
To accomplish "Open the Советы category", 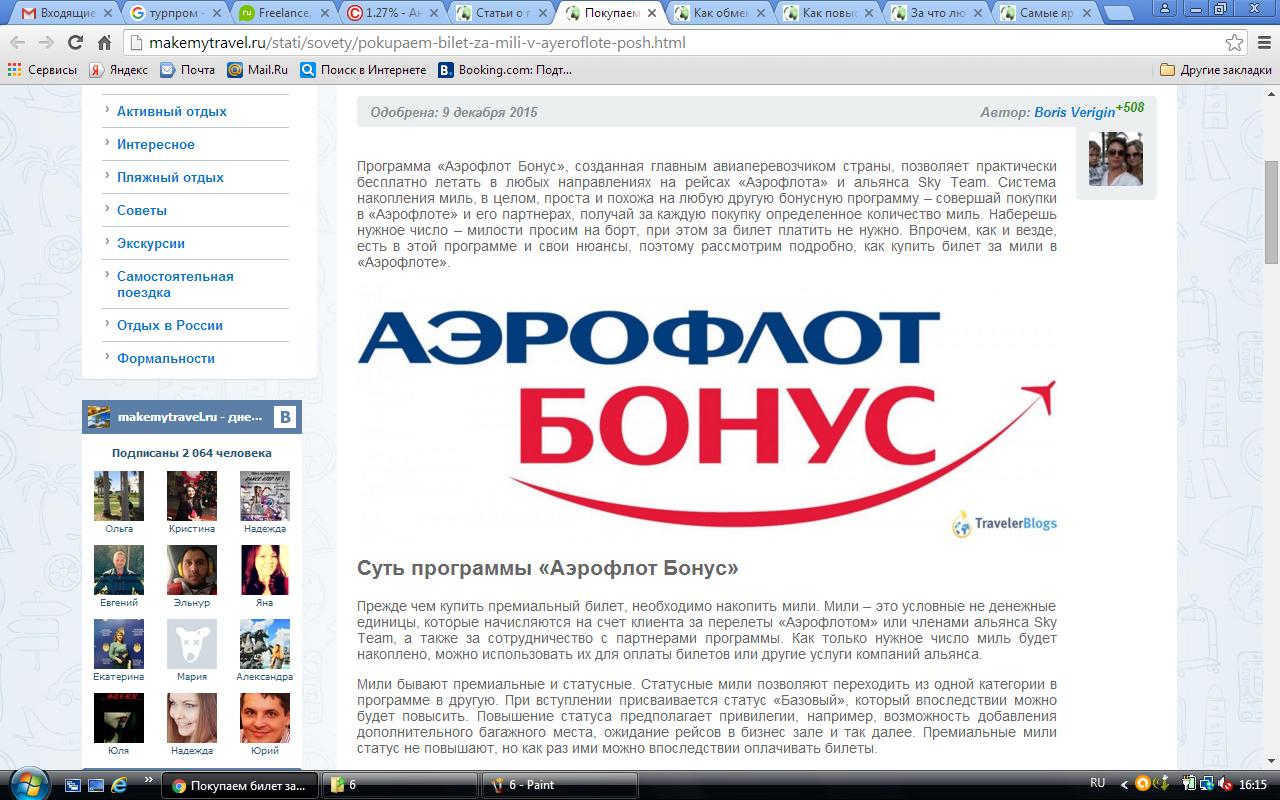I will [142, 210].
